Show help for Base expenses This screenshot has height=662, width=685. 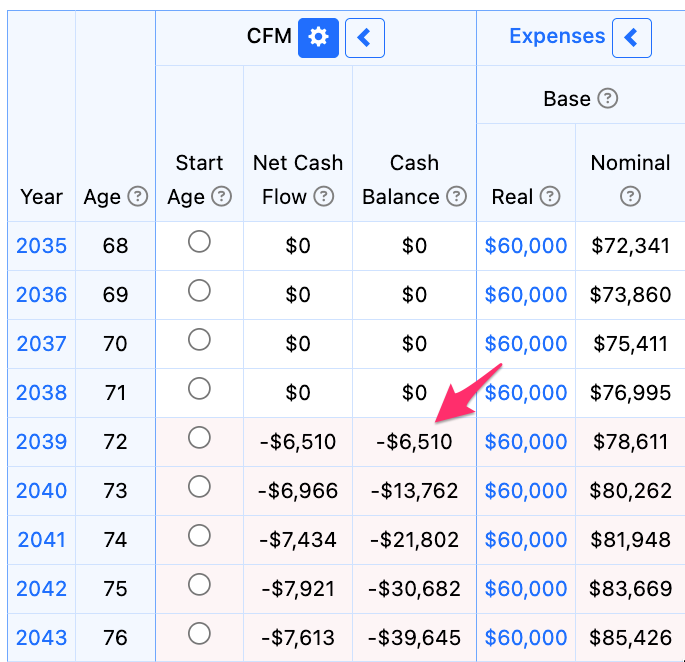[608, 98]
